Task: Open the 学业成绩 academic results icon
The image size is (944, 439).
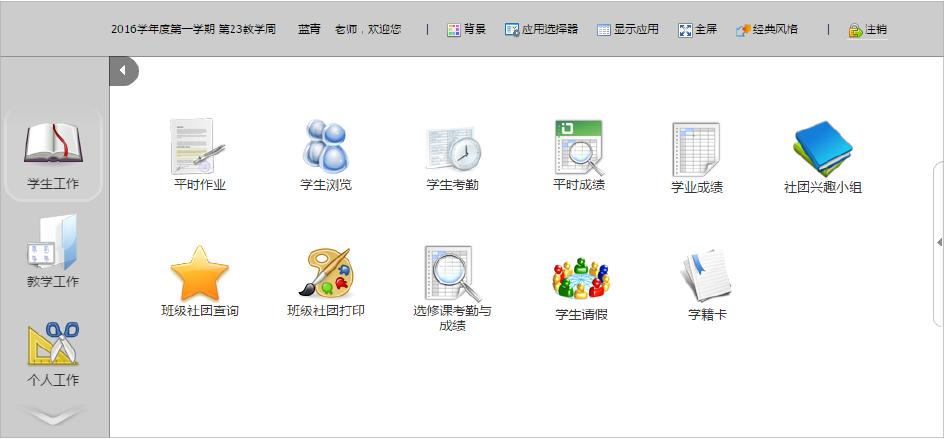Action: tap(697, 150)
